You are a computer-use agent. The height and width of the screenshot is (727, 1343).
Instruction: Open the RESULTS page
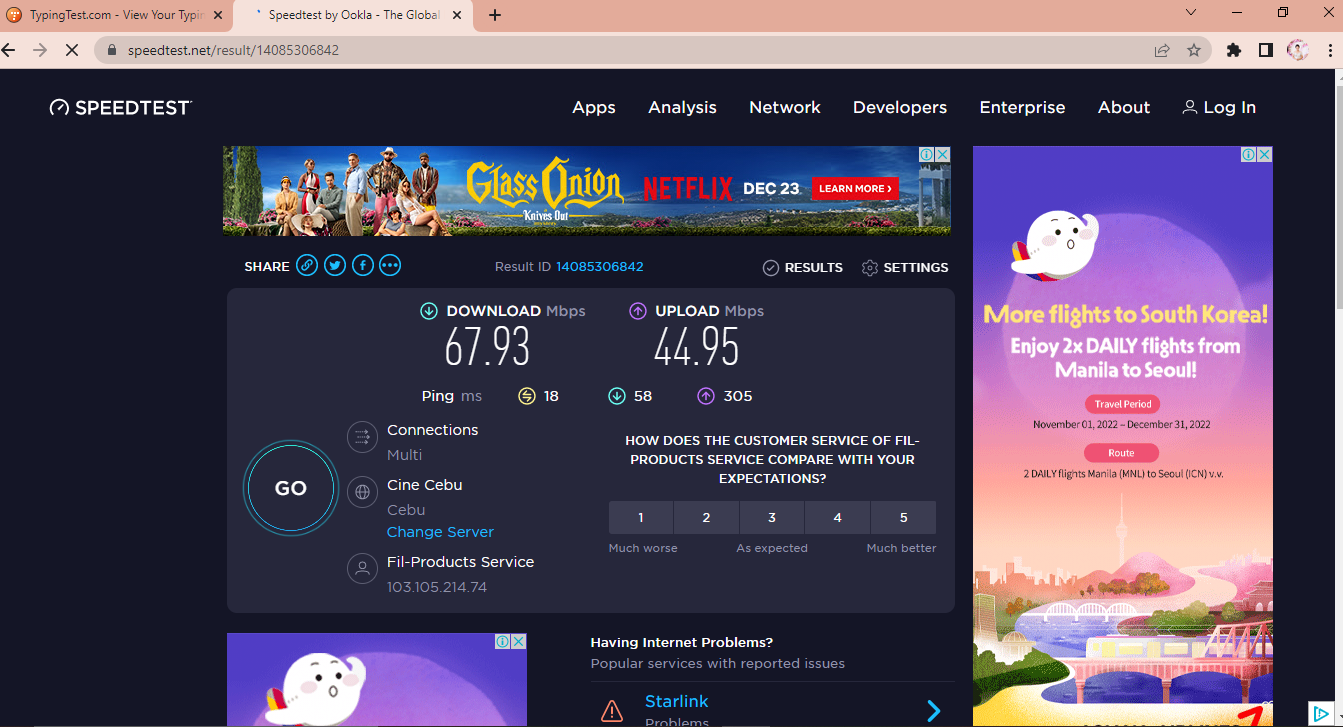(x=803, y=267)
